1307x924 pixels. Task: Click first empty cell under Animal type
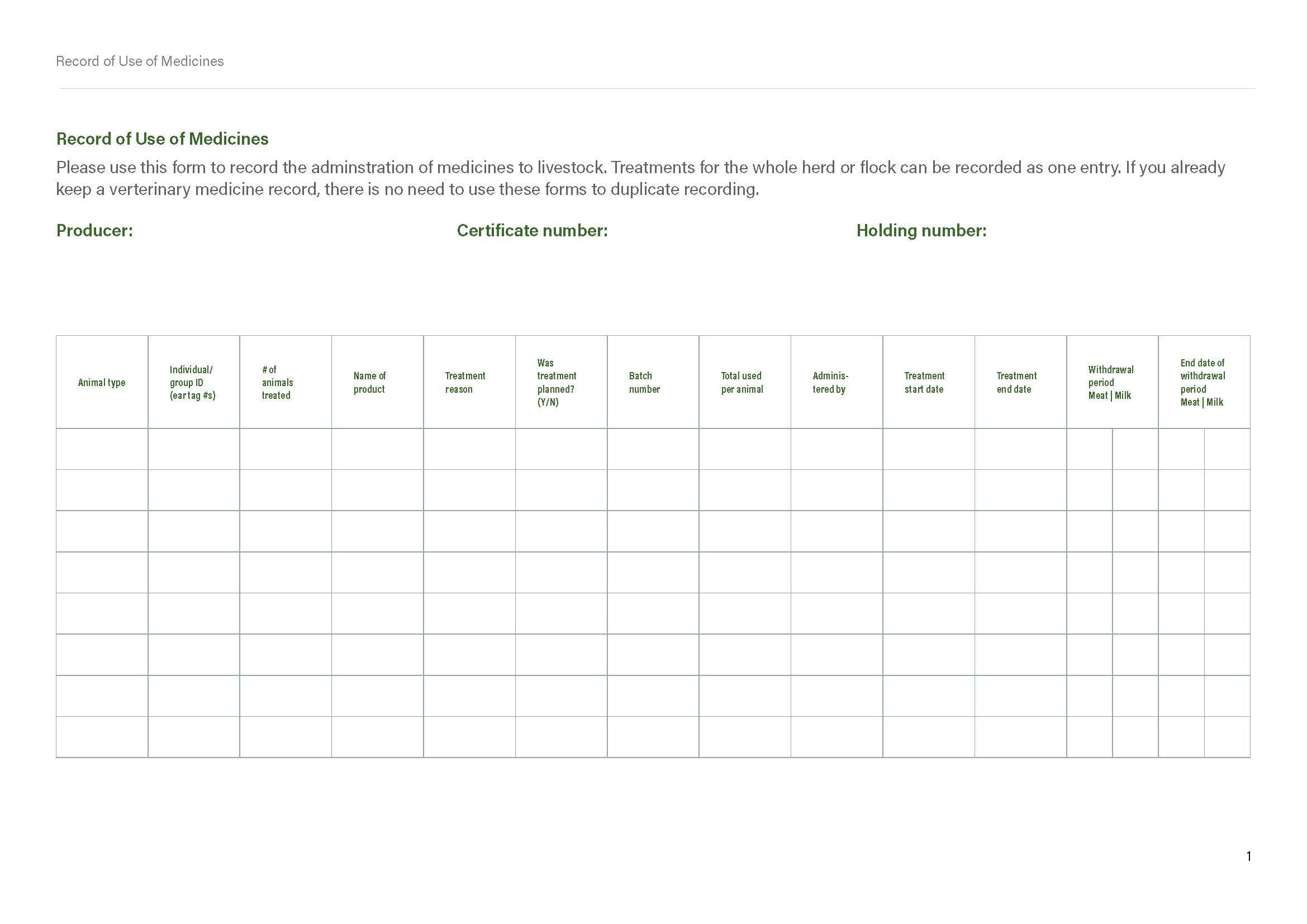[x=102, y=449]
